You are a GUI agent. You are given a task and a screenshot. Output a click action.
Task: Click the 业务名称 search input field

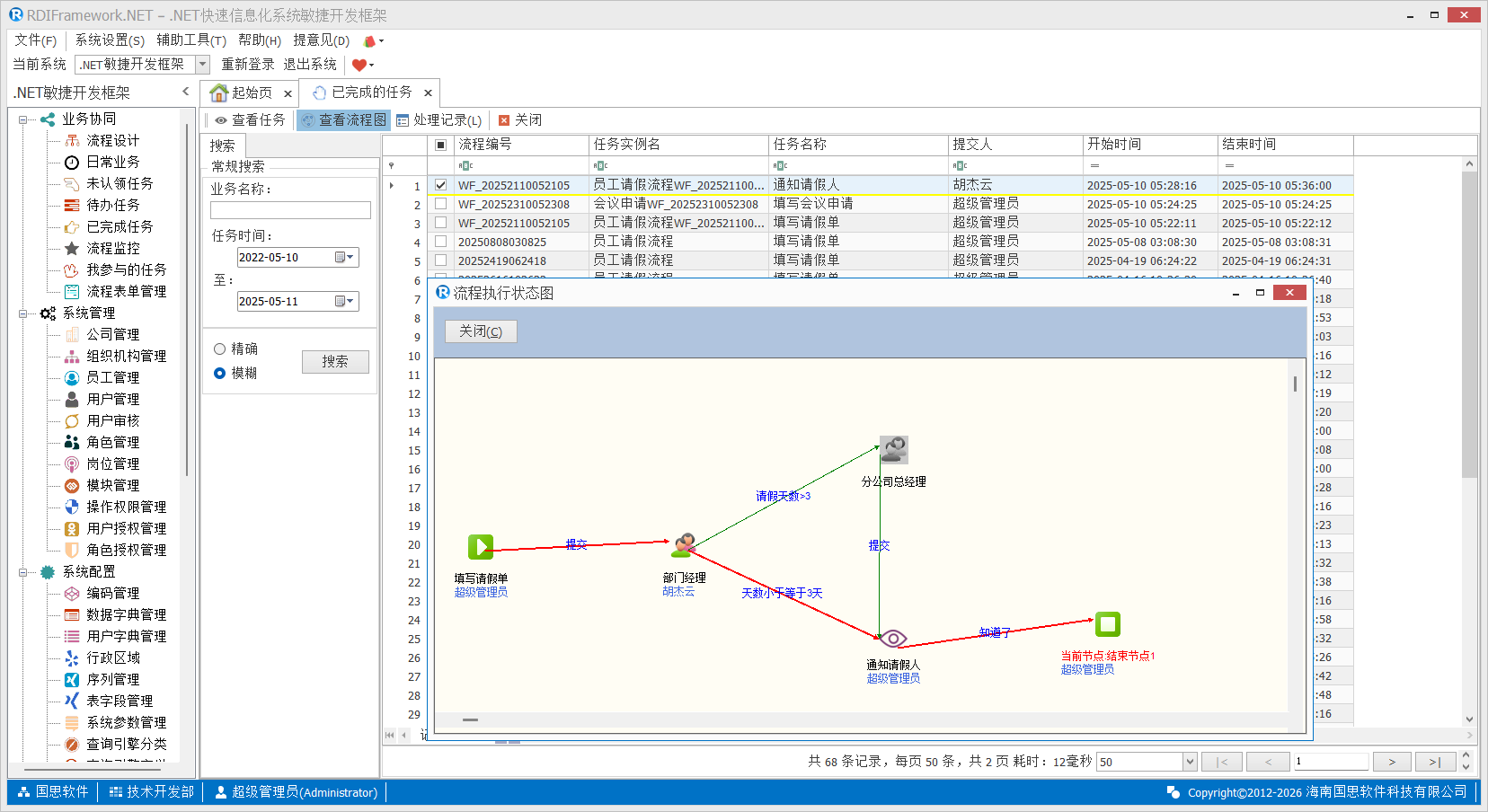290,210
